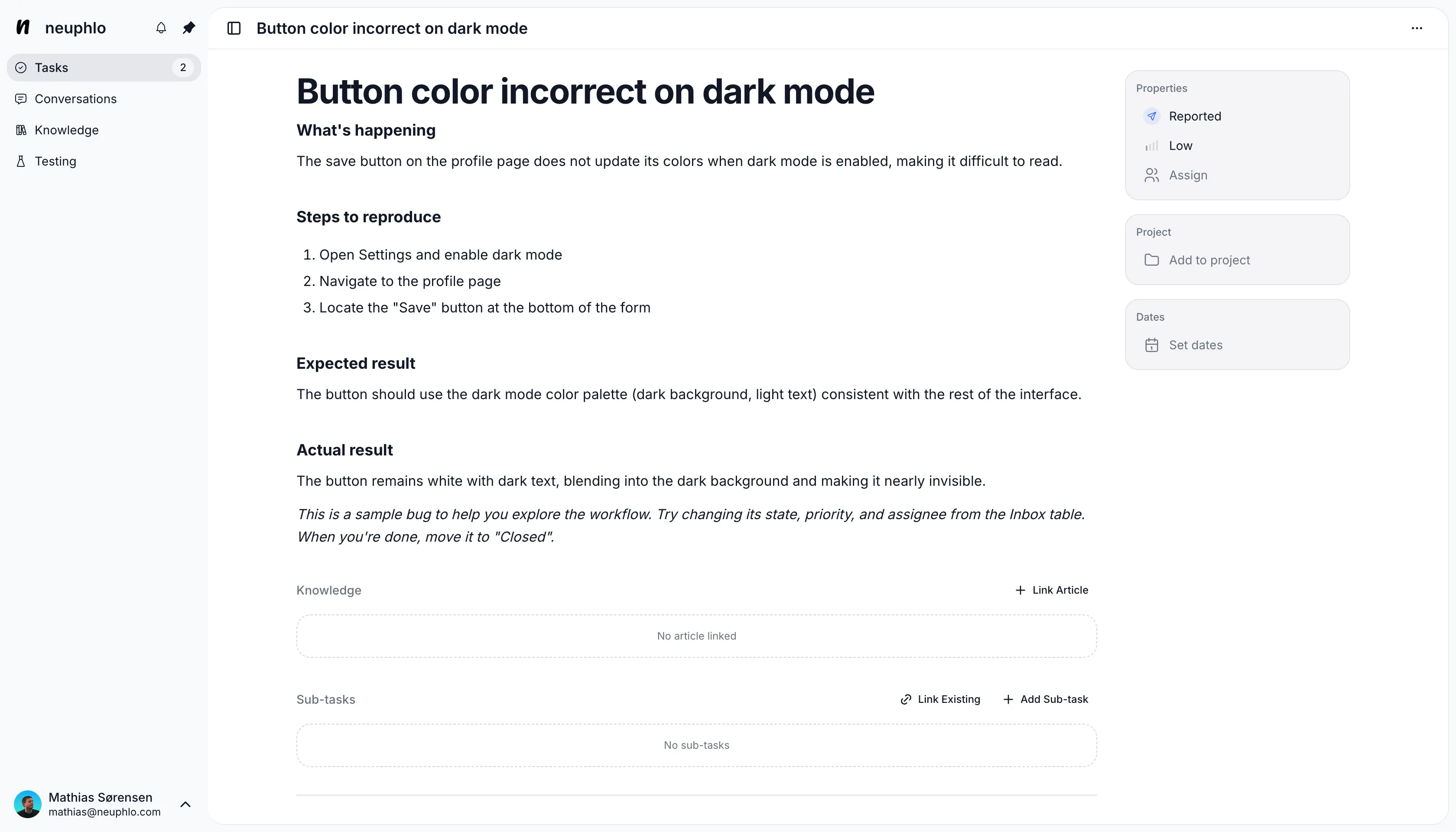Open the Testing flask icon
This screenshot has height=832, width=1456.
(21, 161)
